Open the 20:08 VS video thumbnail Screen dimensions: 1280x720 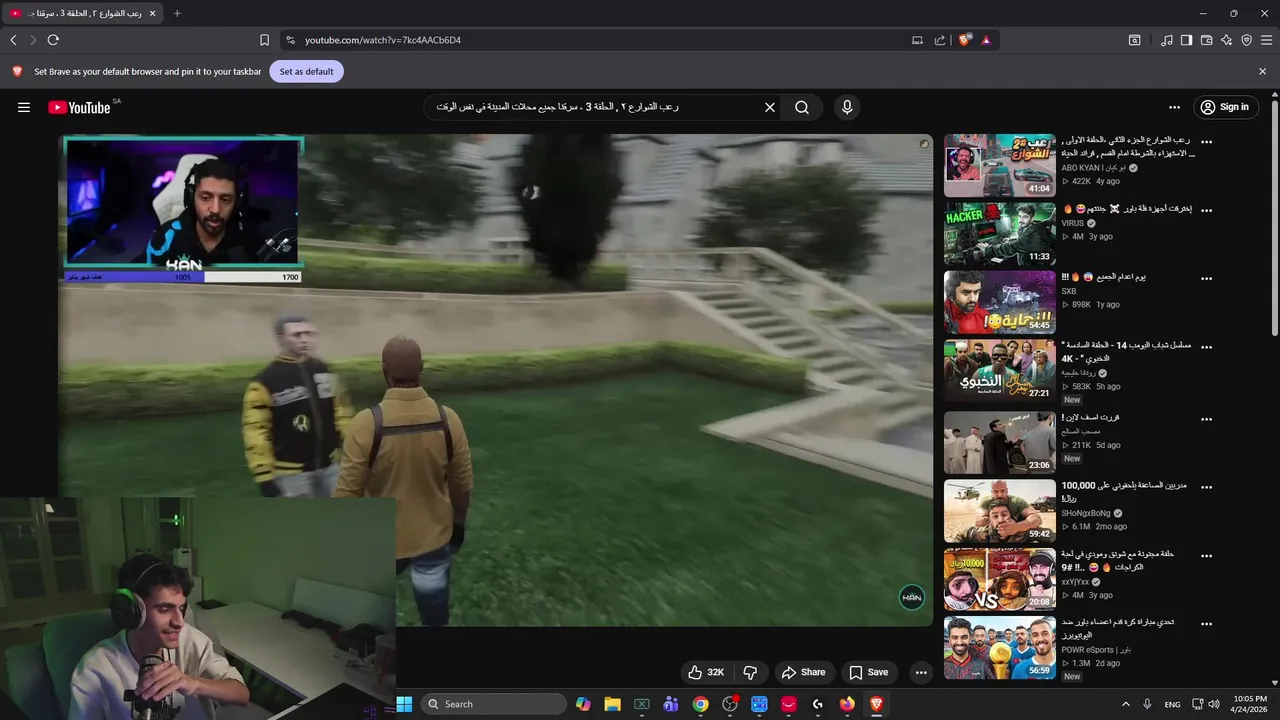[999, 579]
